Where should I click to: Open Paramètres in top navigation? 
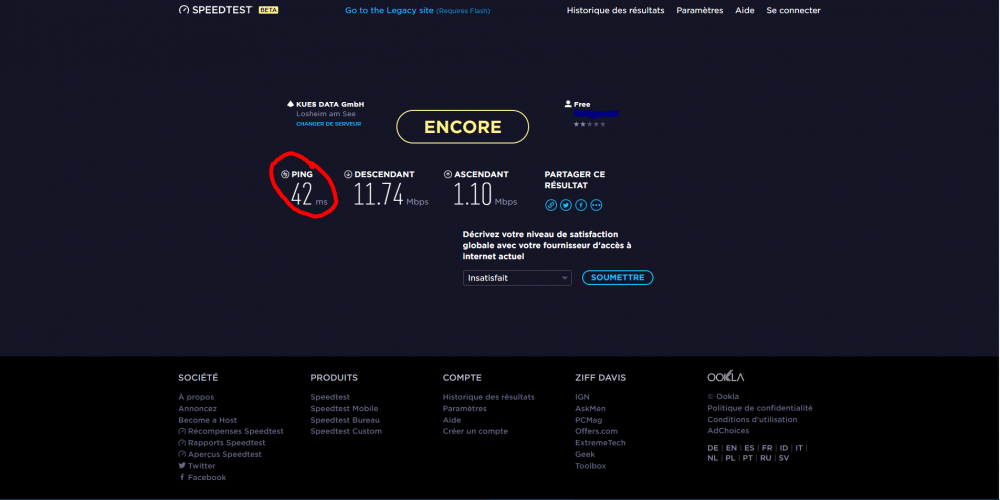point(700,10)
